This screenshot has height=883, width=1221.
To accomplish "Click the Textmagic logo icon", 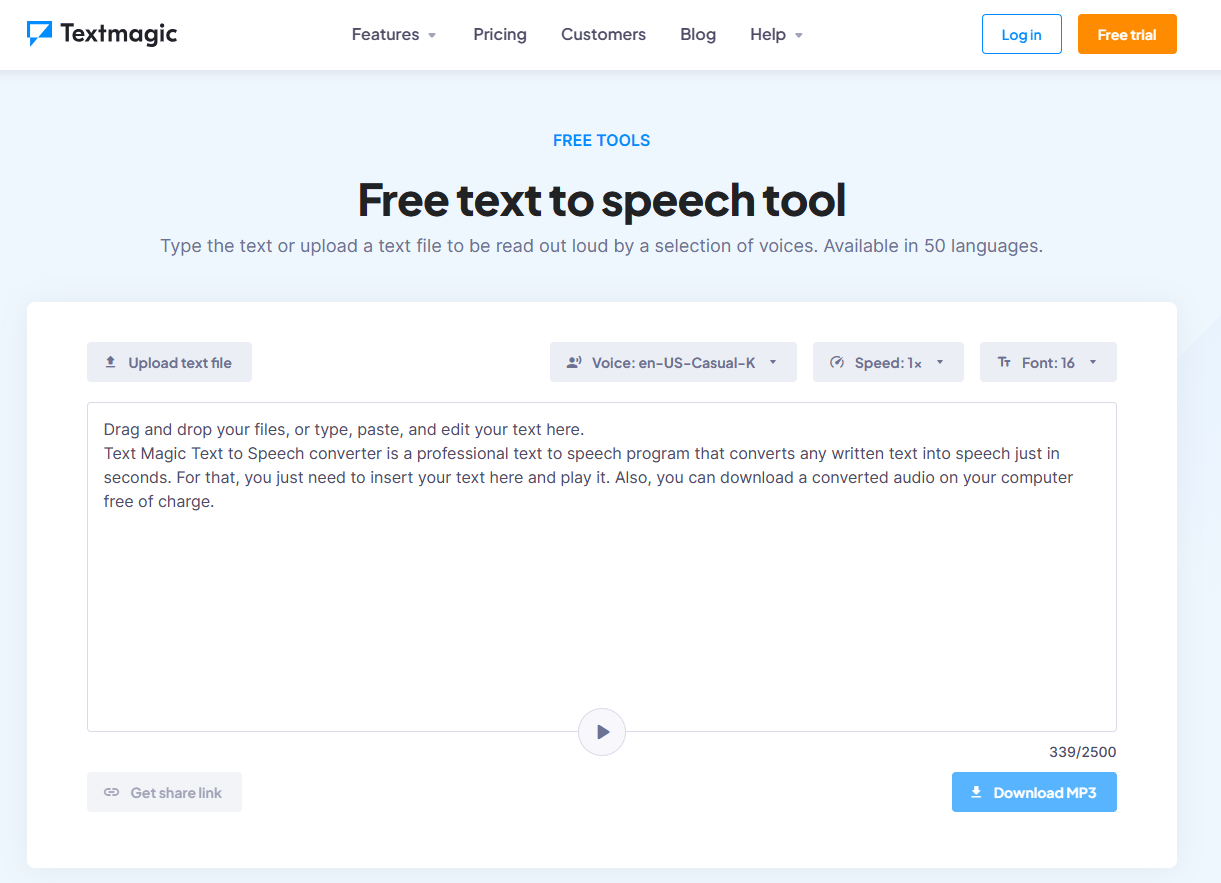I will coord(39,34).
